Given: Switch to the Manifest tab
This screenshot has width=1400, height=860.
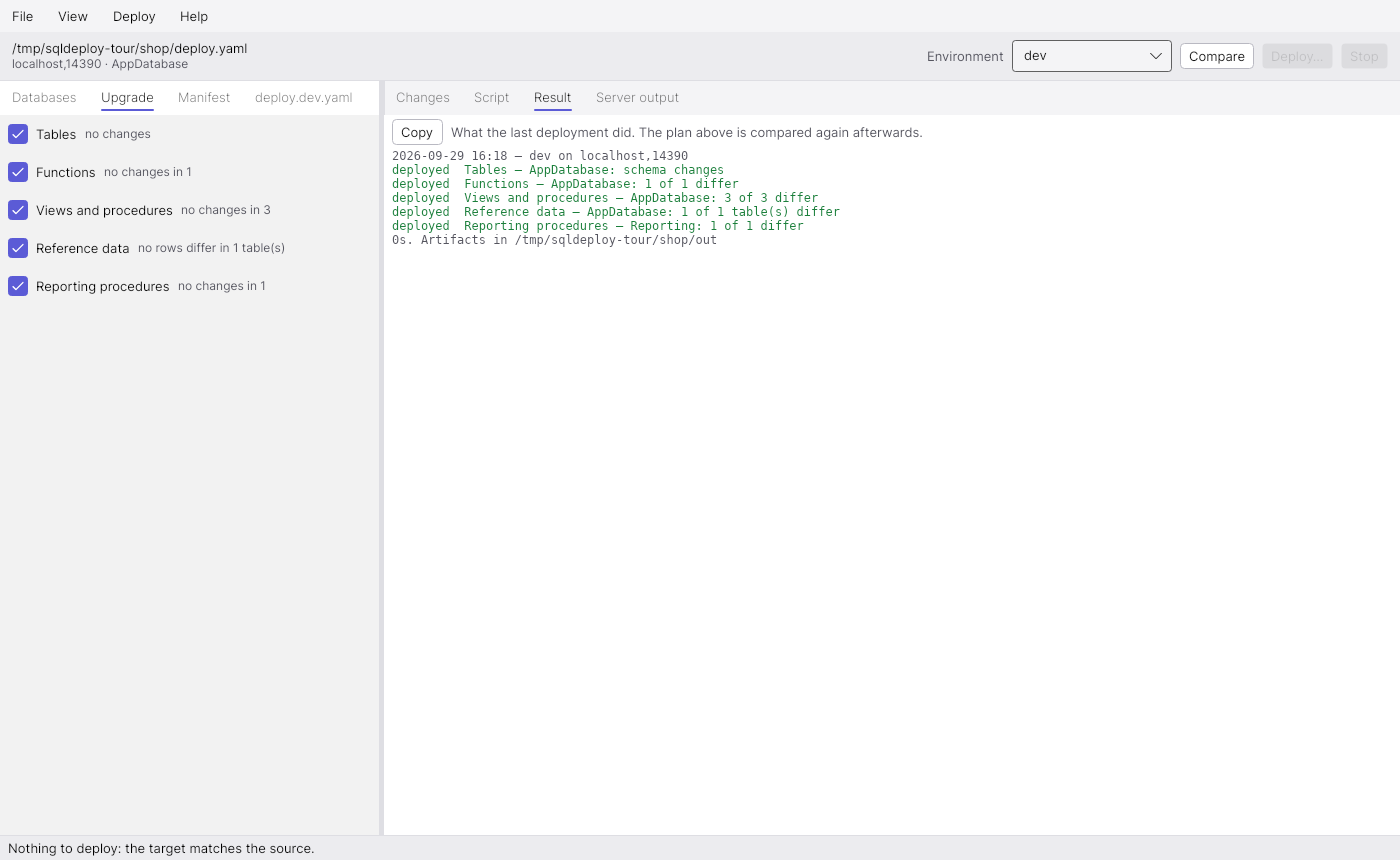Looking at the screenshot, I should point(204,97).
